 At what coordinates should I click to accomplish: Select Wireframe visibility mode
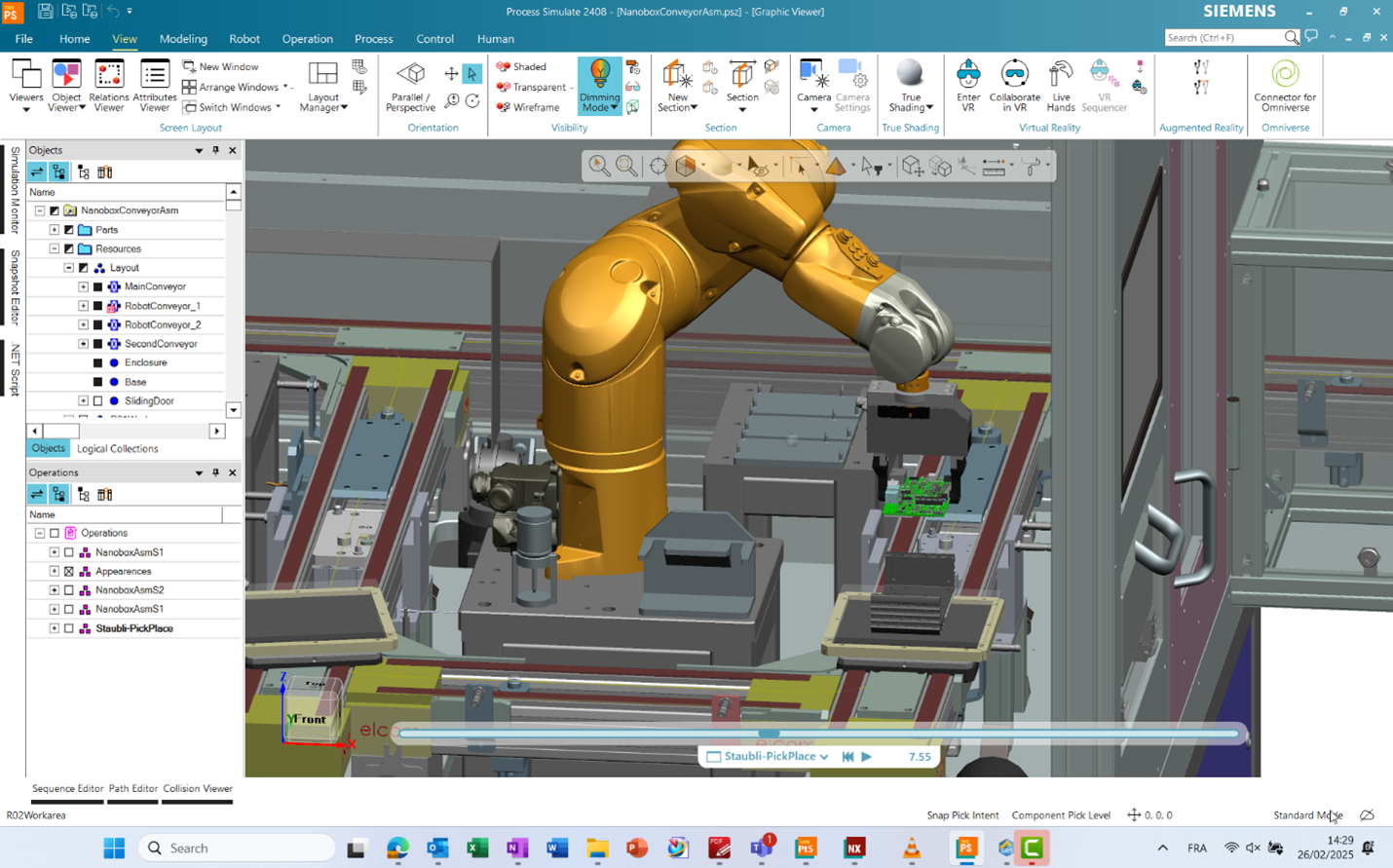[528, 107]
